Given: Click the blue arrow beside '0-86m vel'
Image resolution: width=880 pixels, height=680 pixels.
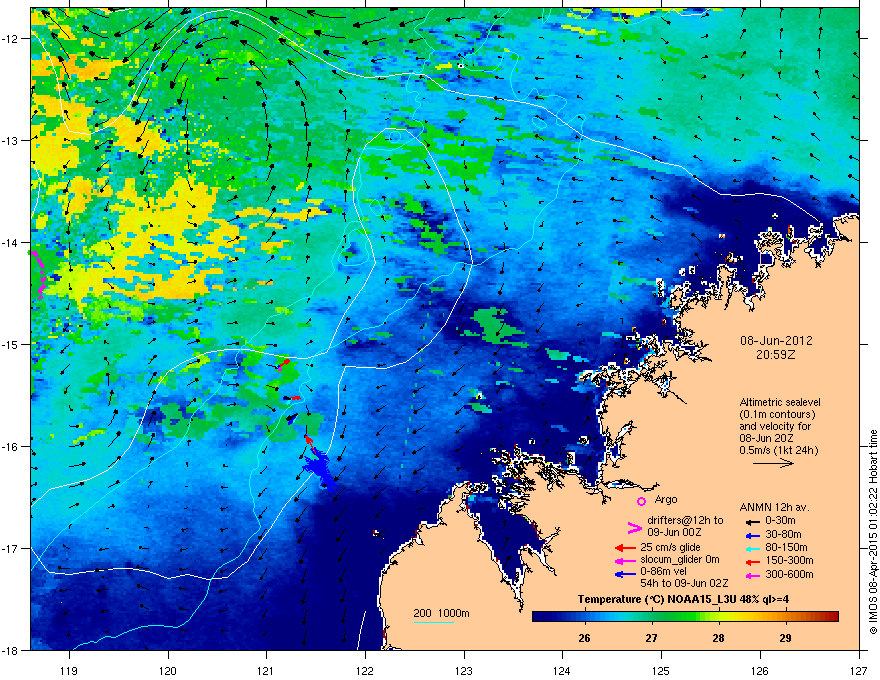Looking at the screenshot, I should click(625, 573).
